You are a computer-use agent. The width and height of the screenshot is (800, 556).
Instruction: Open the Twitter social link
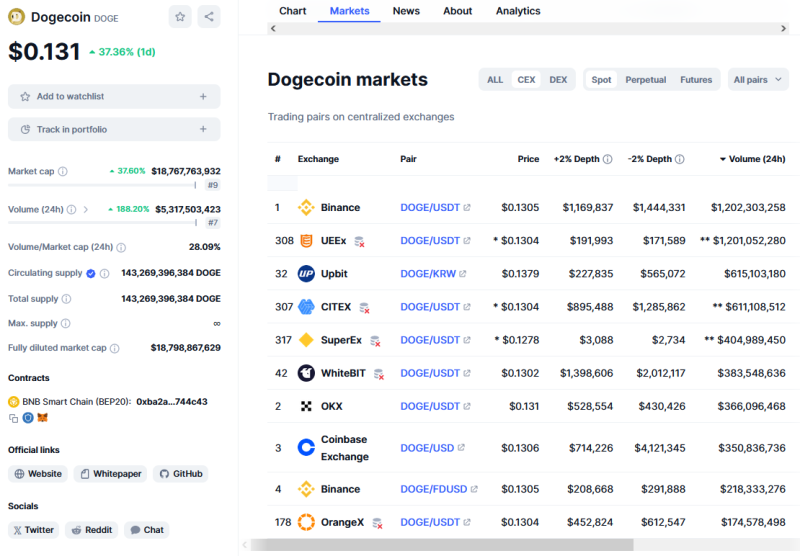(34, 530)
